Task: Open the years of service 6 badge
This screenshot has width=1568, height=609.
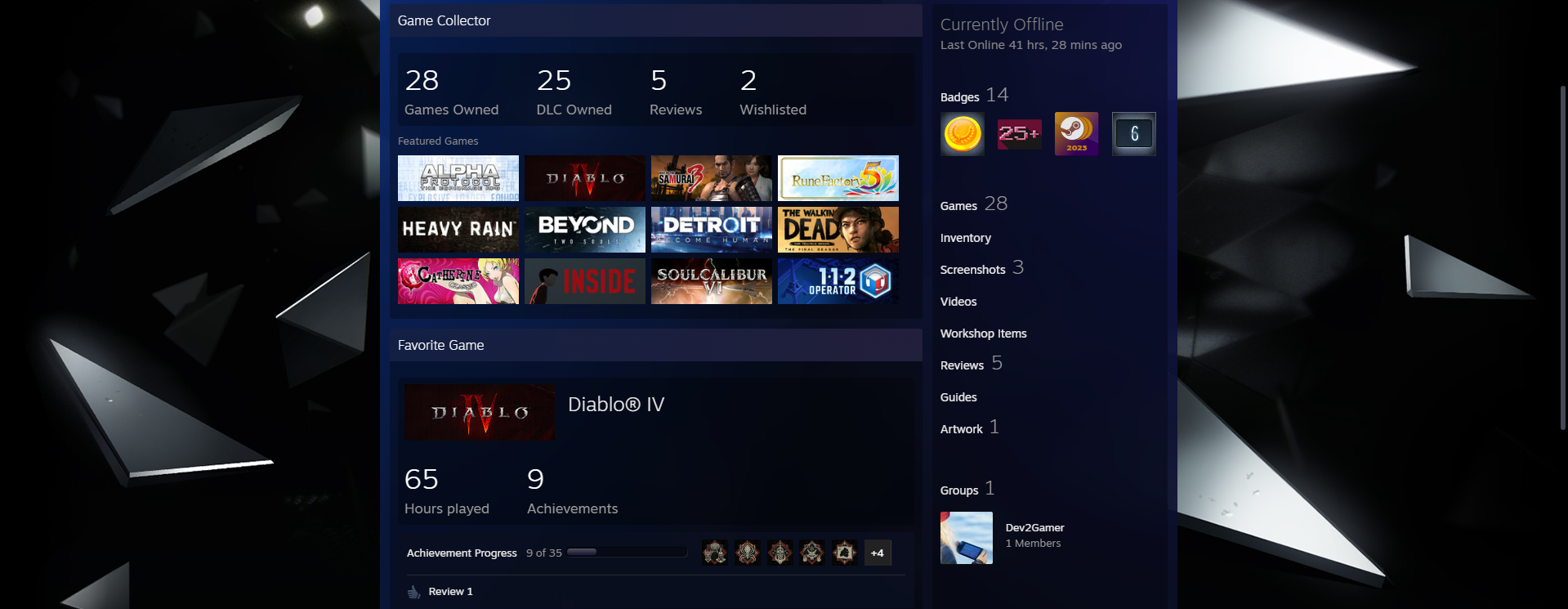Action: coord(1133,134)
